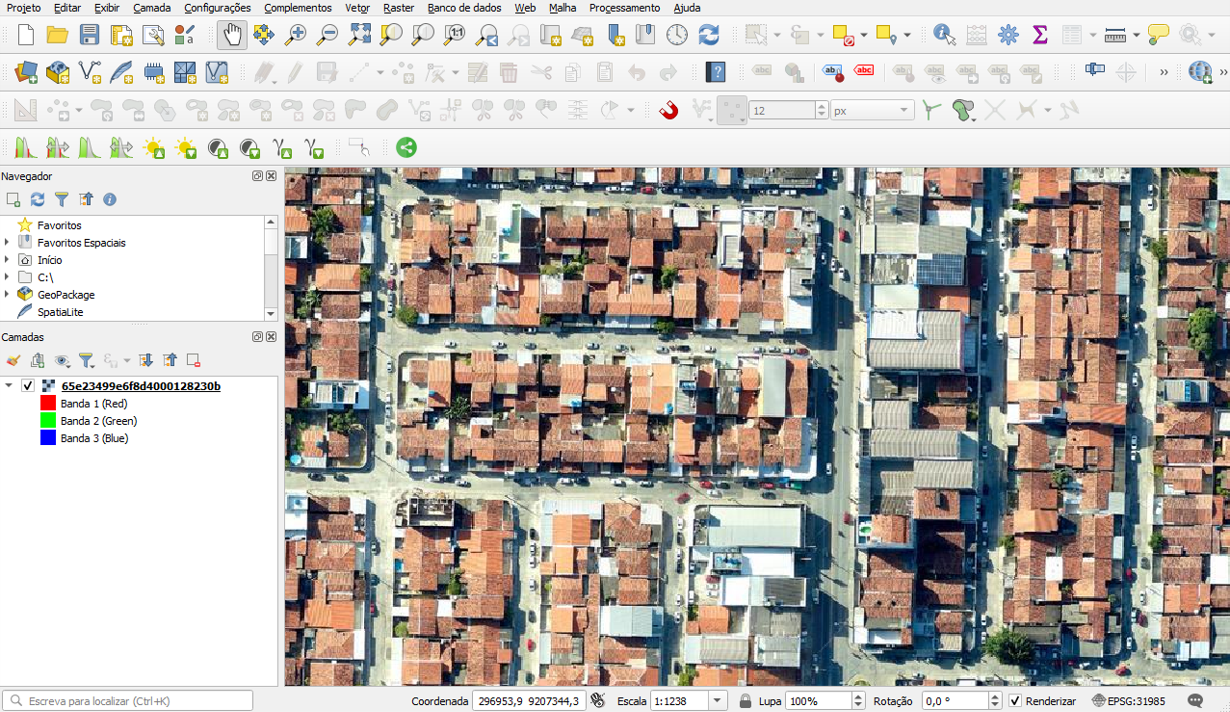The image size is (1230, 712).
Task: Open the Processing Toolbox gear icon
Action: click(1008, 35)
